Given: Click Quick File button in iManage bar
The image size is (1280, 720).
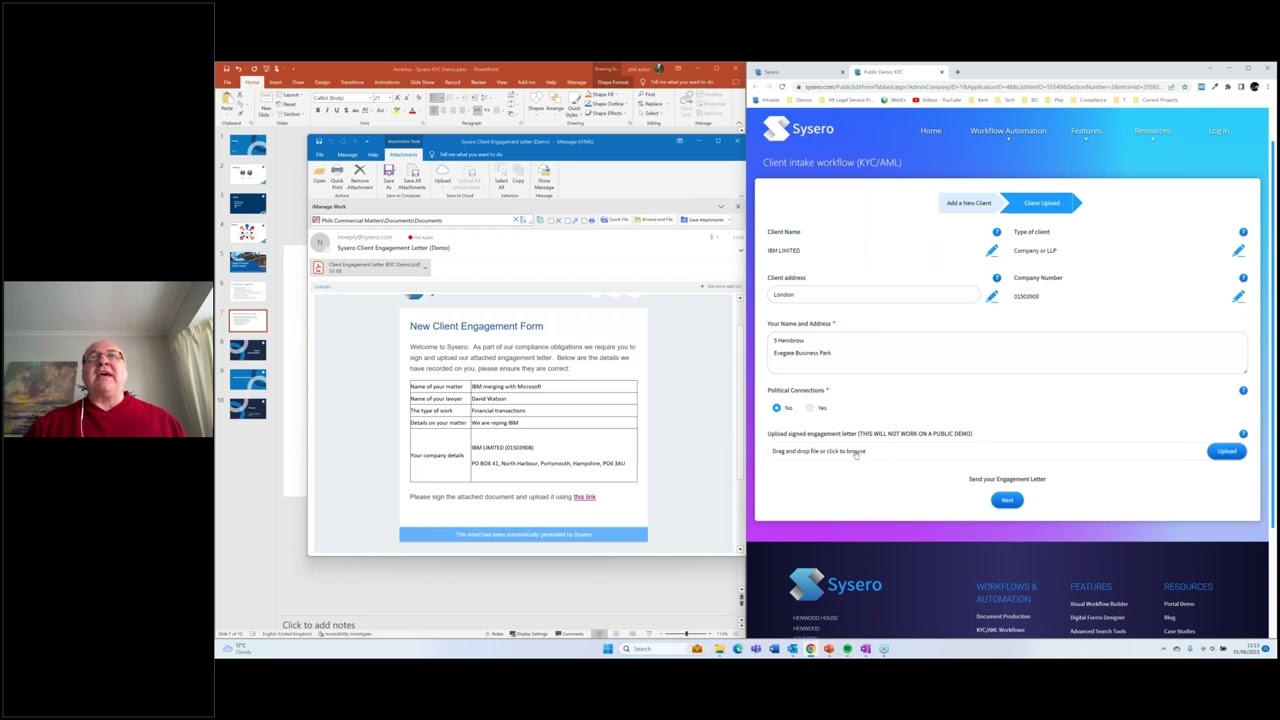Looking at the screenshot, I should (614, 220).
